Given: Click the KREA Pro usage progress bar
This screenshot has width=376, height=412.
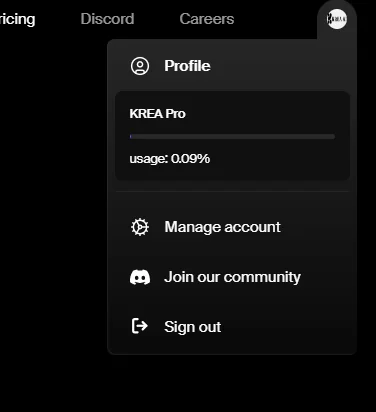Looking at the screenshot, I should tap(232, 136).
